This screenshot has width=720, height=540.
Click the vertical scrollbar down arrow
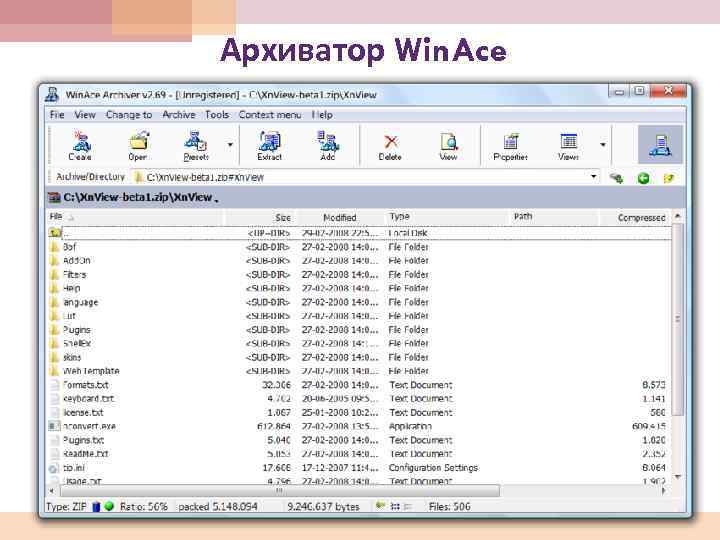[677, 477]
